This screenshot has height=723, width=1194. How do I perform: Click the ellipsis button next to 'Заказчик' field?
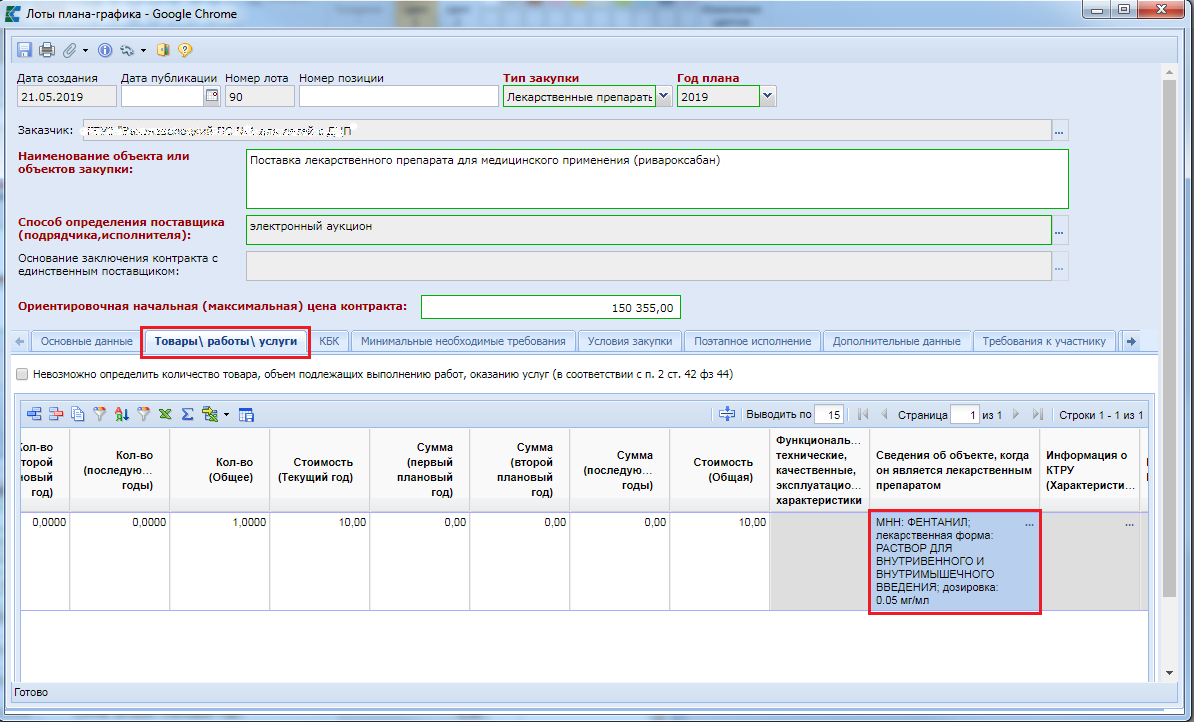click(x=1060, y=131)
